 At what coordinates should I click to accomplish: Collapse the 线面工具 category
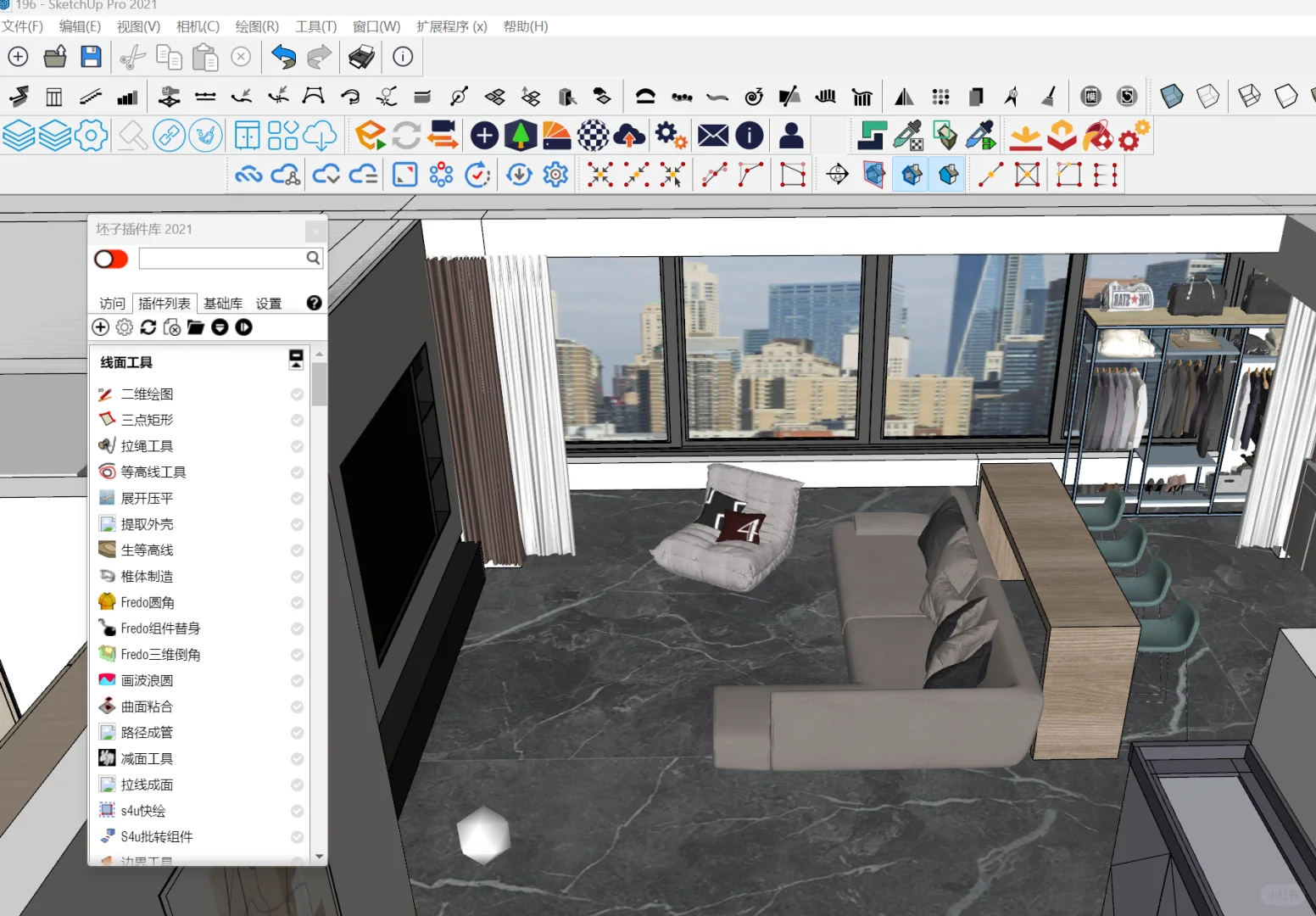(x=296, y=360)
